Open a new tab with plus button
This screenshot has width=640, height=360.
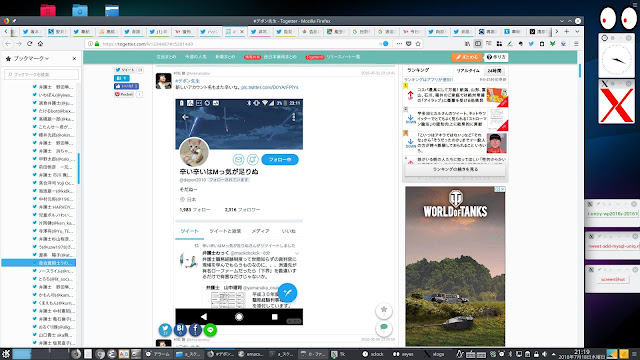(x=567, y=31)
